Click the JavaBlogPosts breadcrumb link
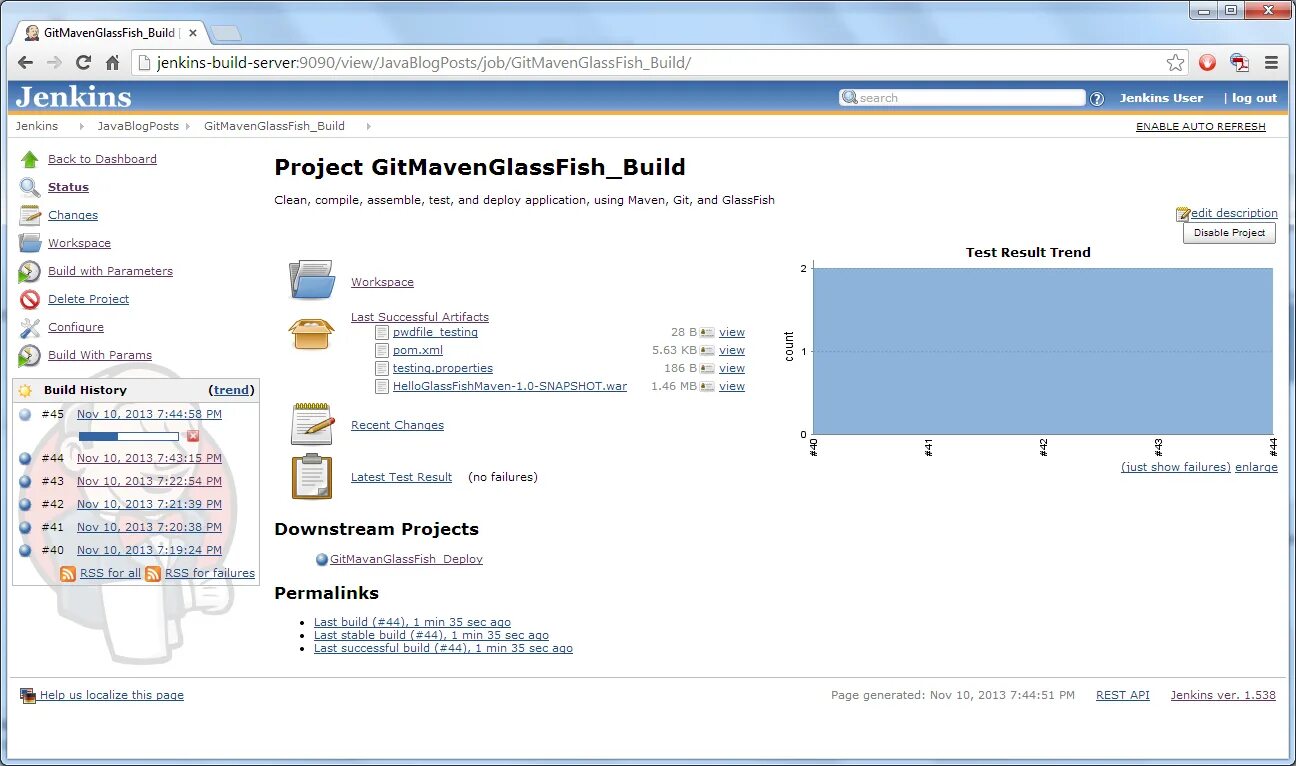Screen dimensions: 1296x766 [x=138, y=126]
